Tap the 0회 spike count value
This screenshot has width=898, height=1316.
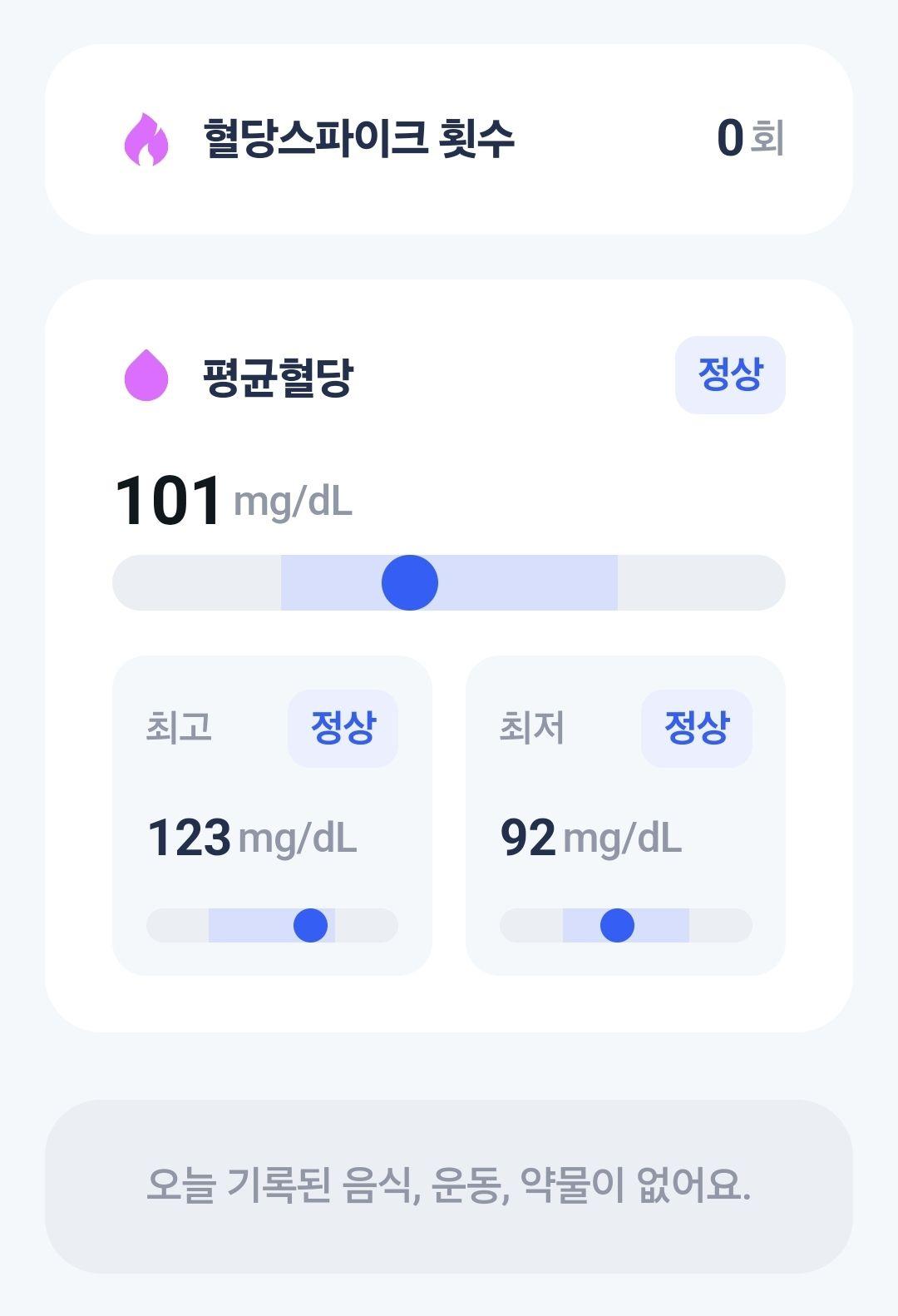pos(750,138)
